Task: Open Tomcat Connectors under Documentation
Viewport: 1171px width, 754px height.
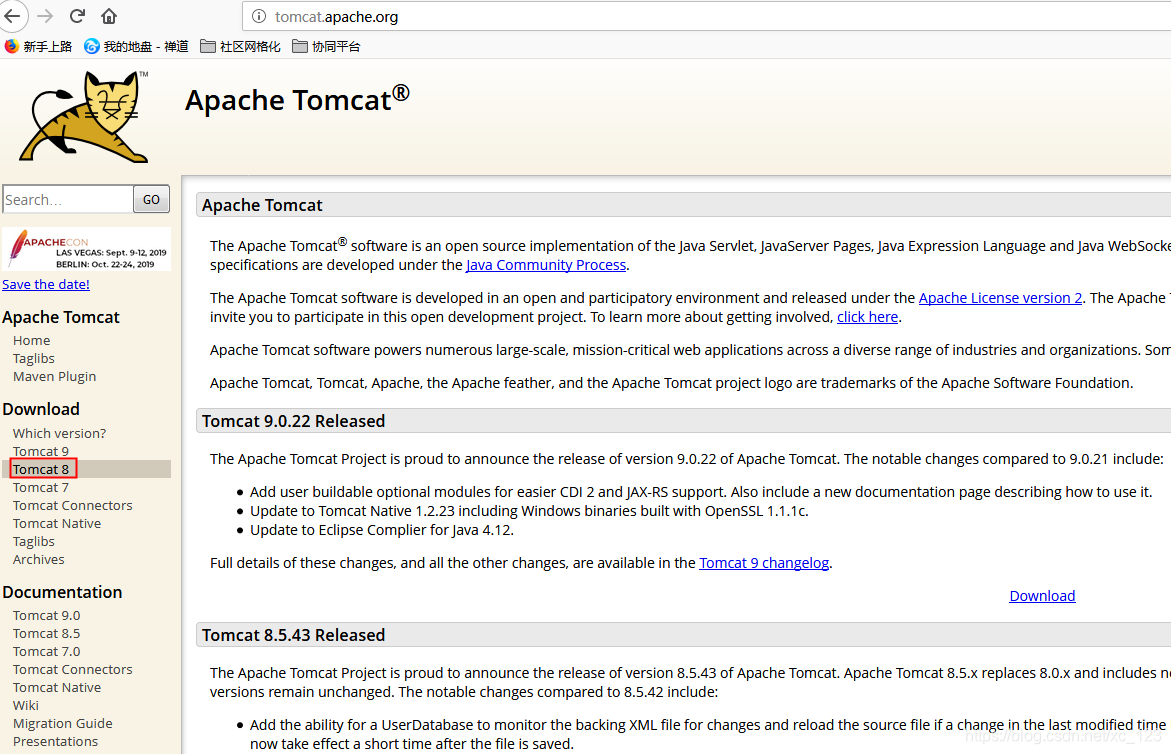Action: click(72, 669)
